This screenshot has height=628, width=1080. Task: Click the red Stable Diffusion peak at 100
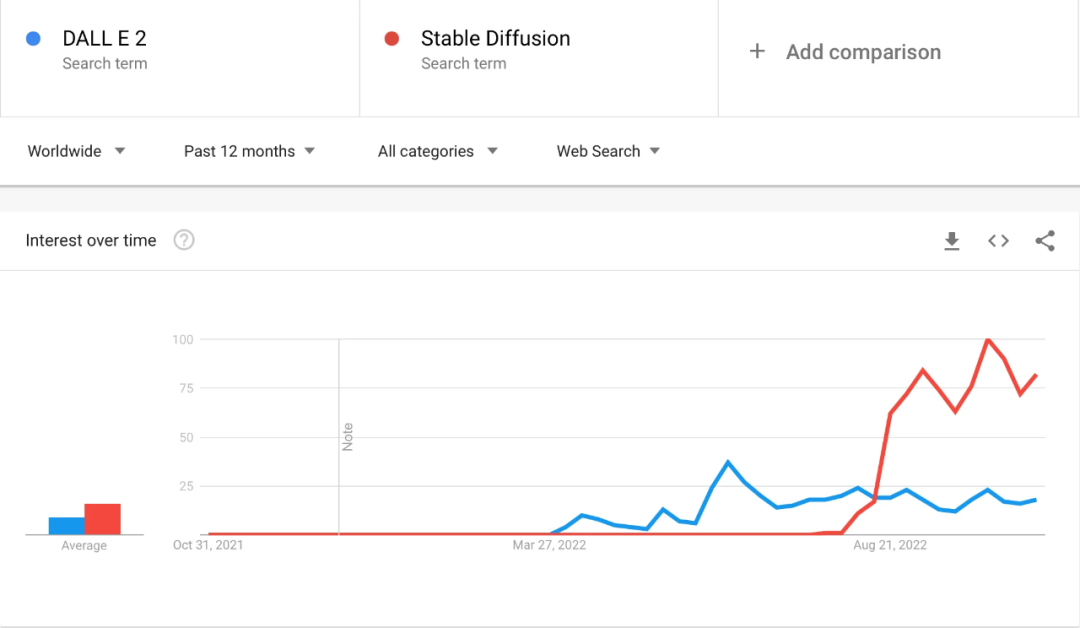[988, 340]
